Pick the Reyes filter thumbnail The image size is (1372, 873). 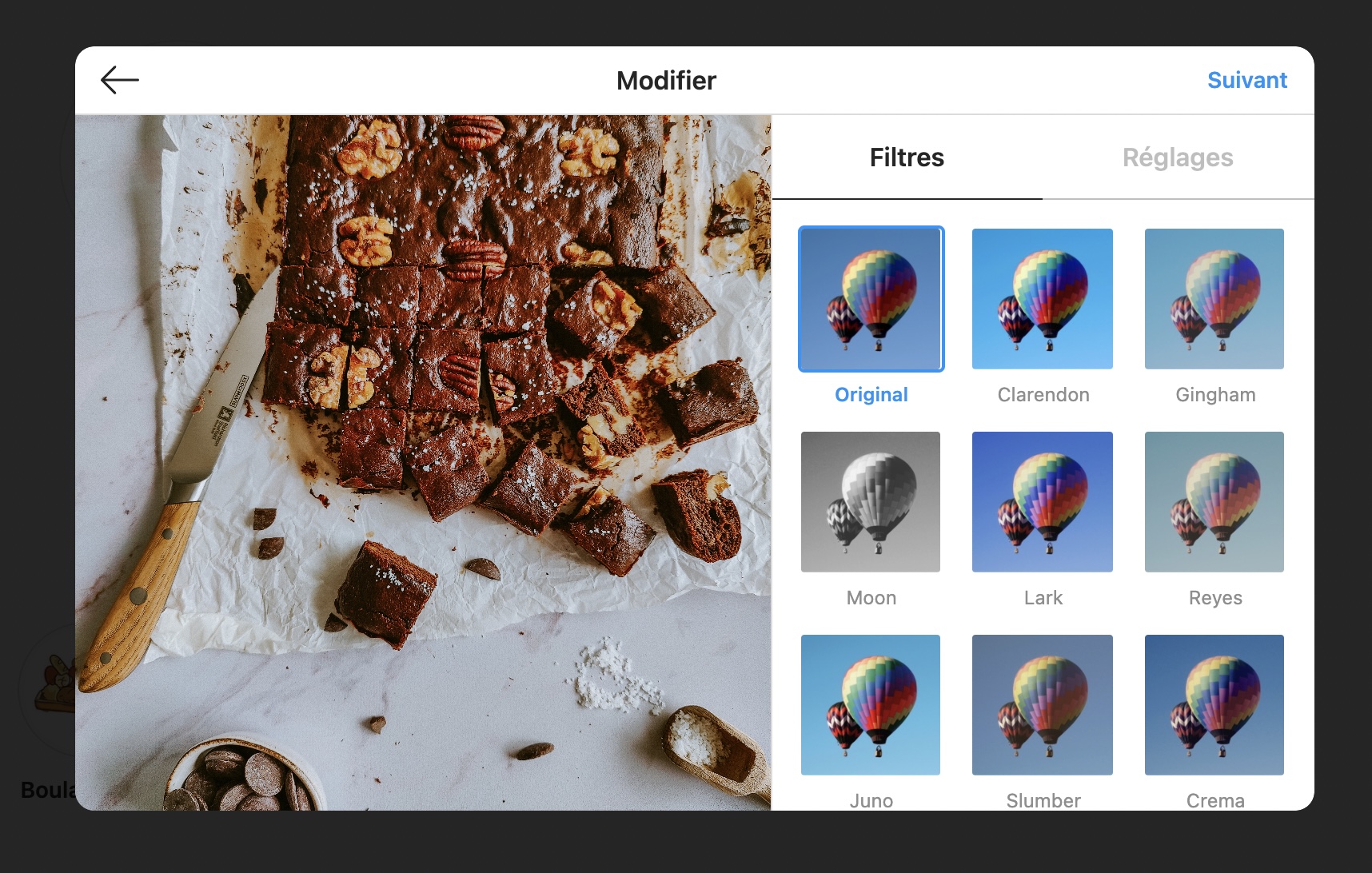pos(1214,502)
